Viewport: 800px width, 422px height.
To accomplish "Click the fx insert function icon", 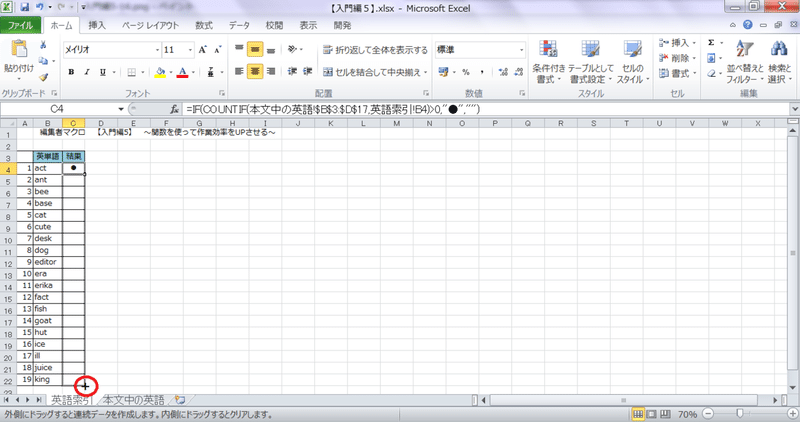I will 174,109.
